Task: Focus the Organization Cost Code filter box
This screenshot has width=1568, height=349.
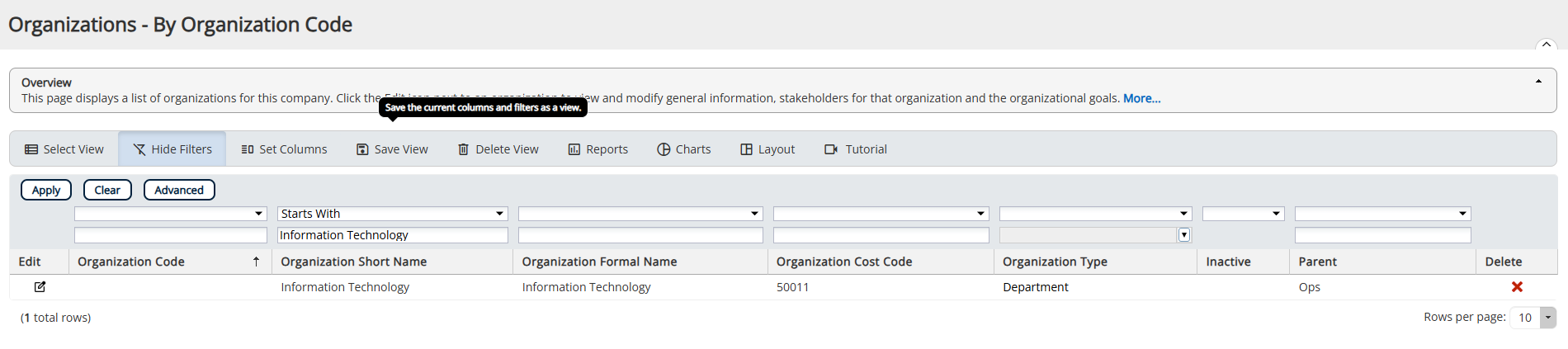Action: point(881,235)
